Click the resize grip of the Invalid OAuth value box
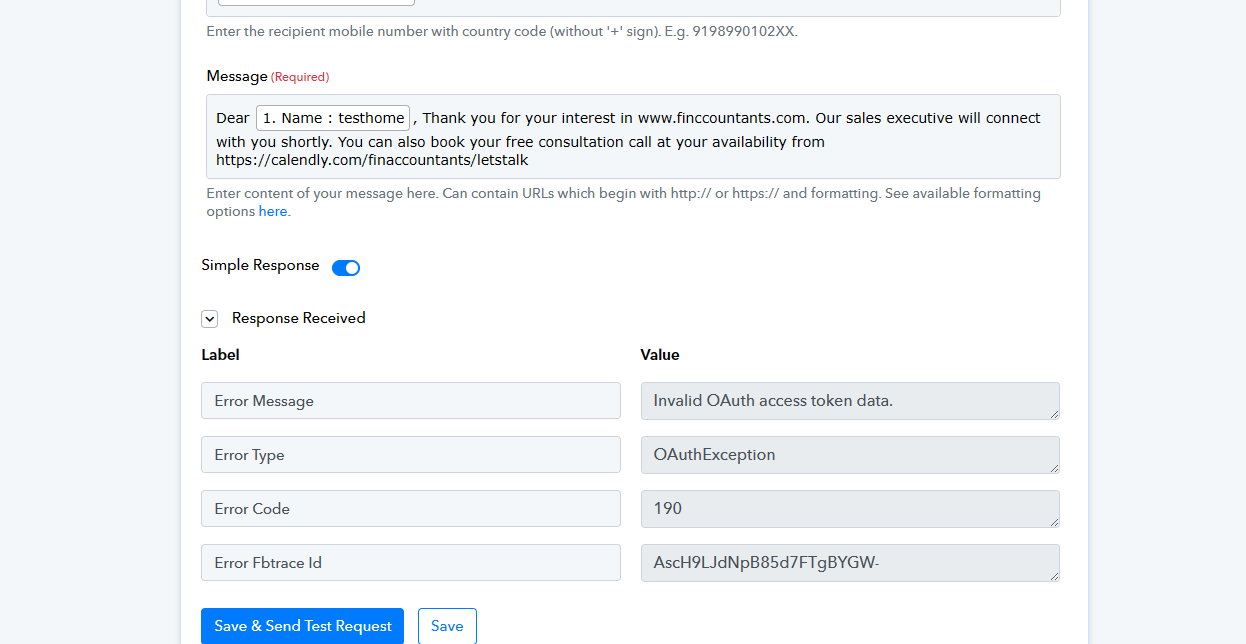Screen dimensions: 1246x644 click(1053, 413)
